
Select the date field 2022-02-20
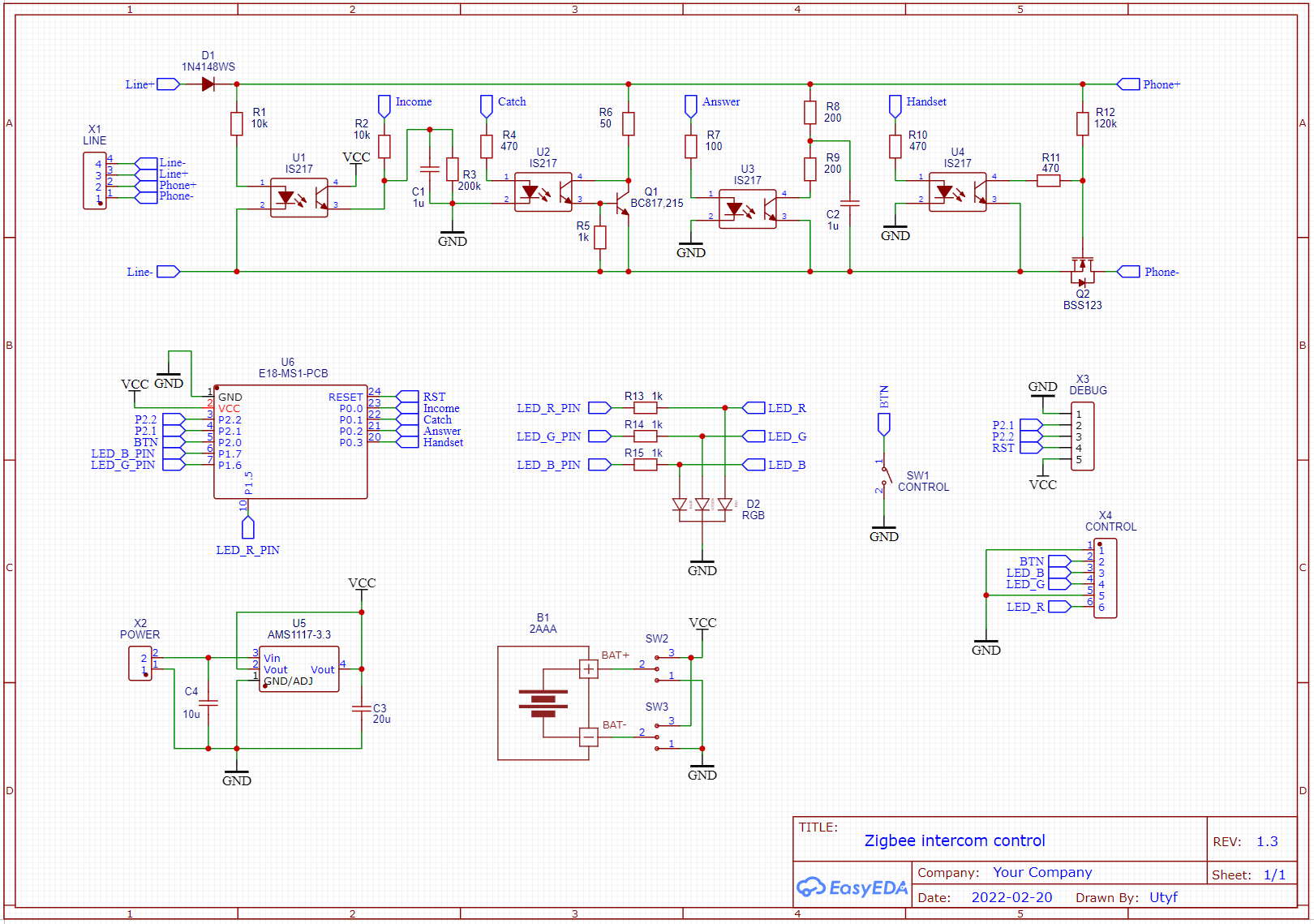[x=1011, y=897]
